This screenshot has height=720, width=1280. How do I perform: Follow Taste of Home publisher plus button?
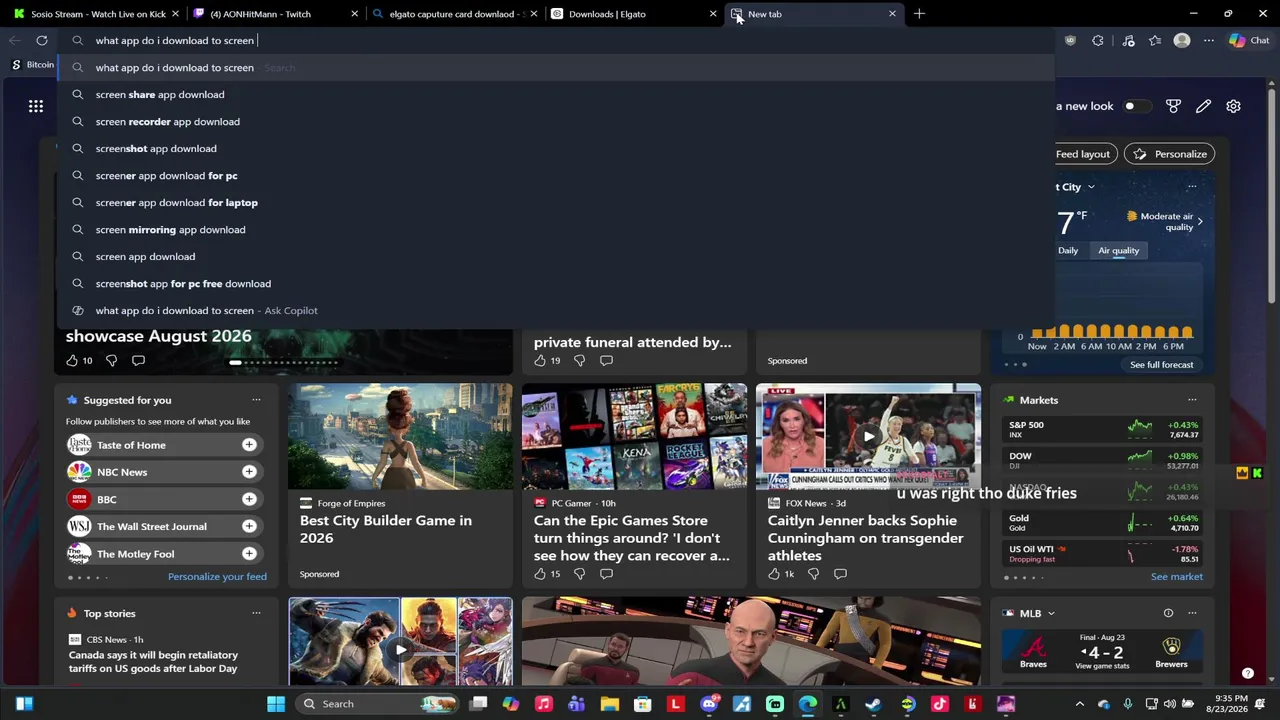tap(249, 445)
